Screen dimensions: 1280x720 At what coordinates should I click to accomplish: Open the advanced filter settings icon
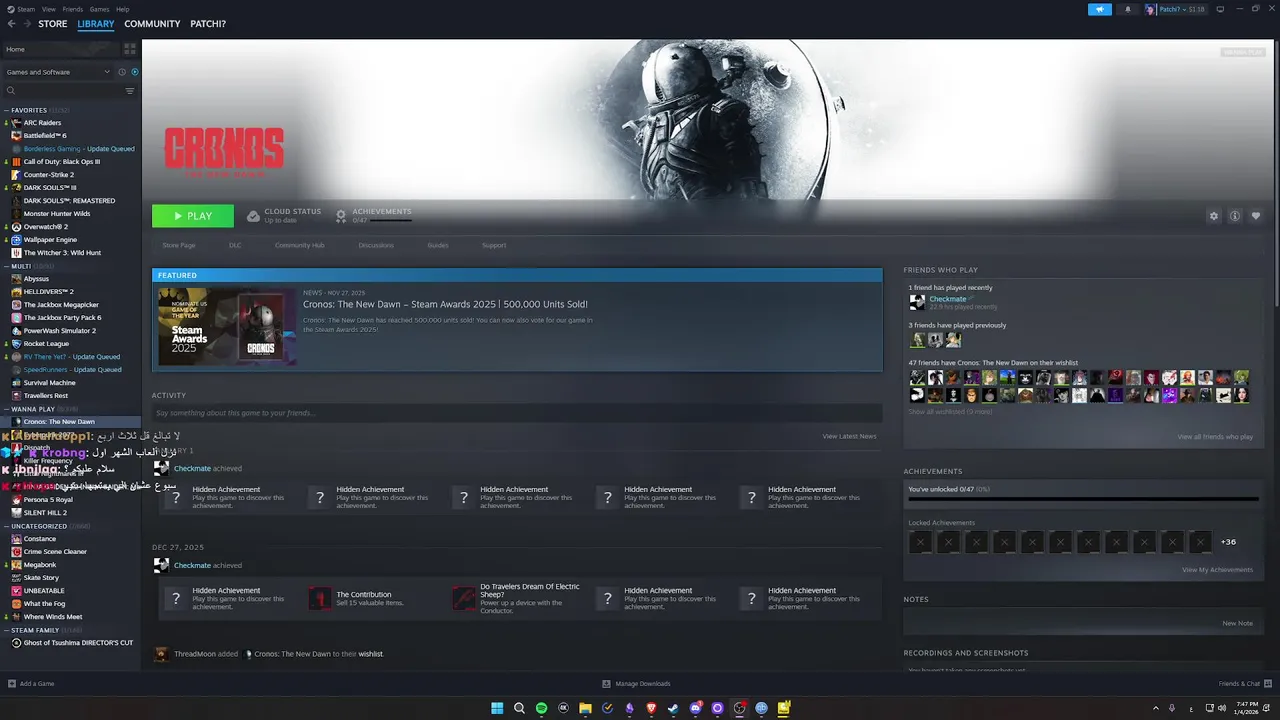pos(130,91)
